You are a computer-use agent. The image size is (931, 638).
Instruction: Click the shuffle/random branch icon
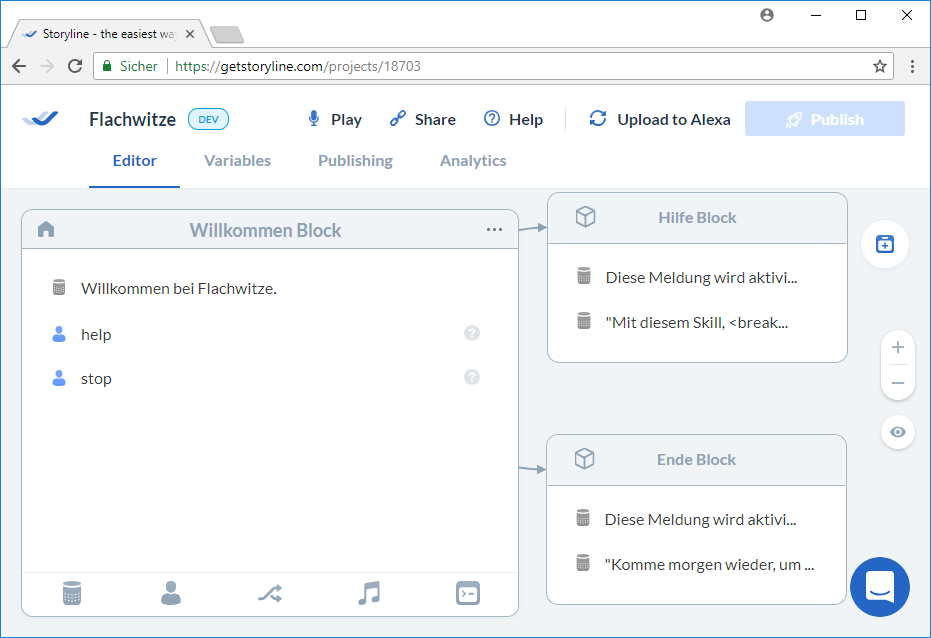pyautogui.click(x=270, y=593)
